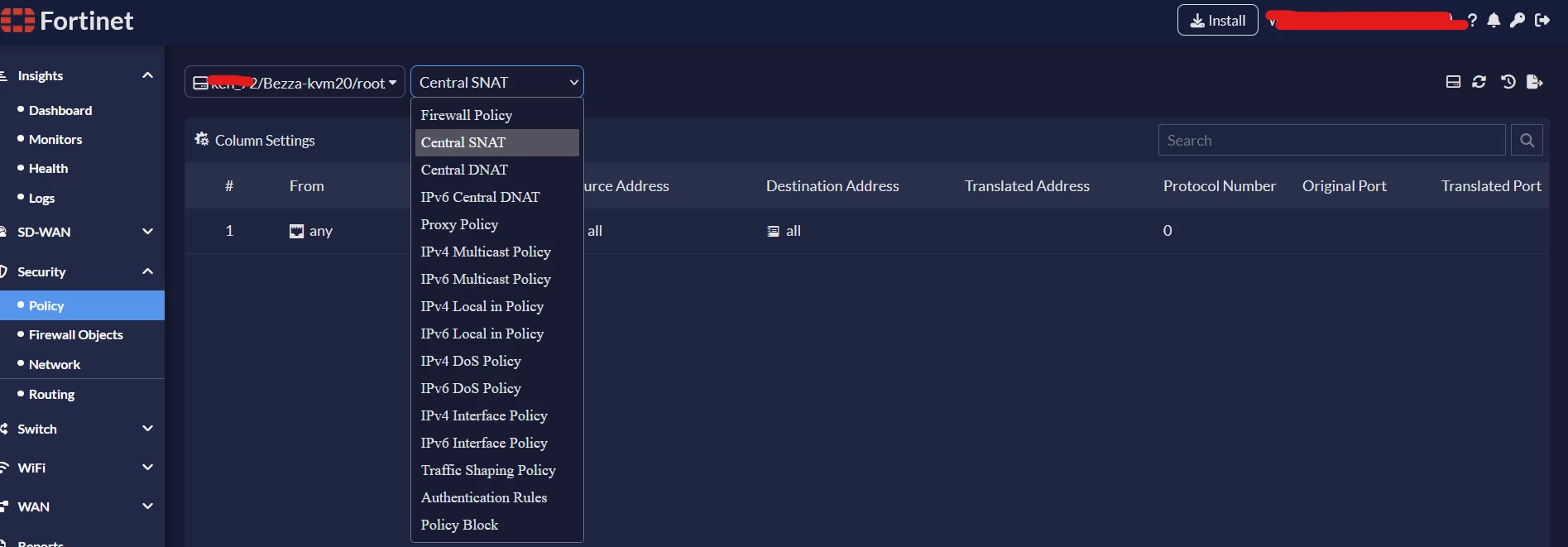Click the export icon above table
Screen dimensions: 1568x547
point(1535,82)
